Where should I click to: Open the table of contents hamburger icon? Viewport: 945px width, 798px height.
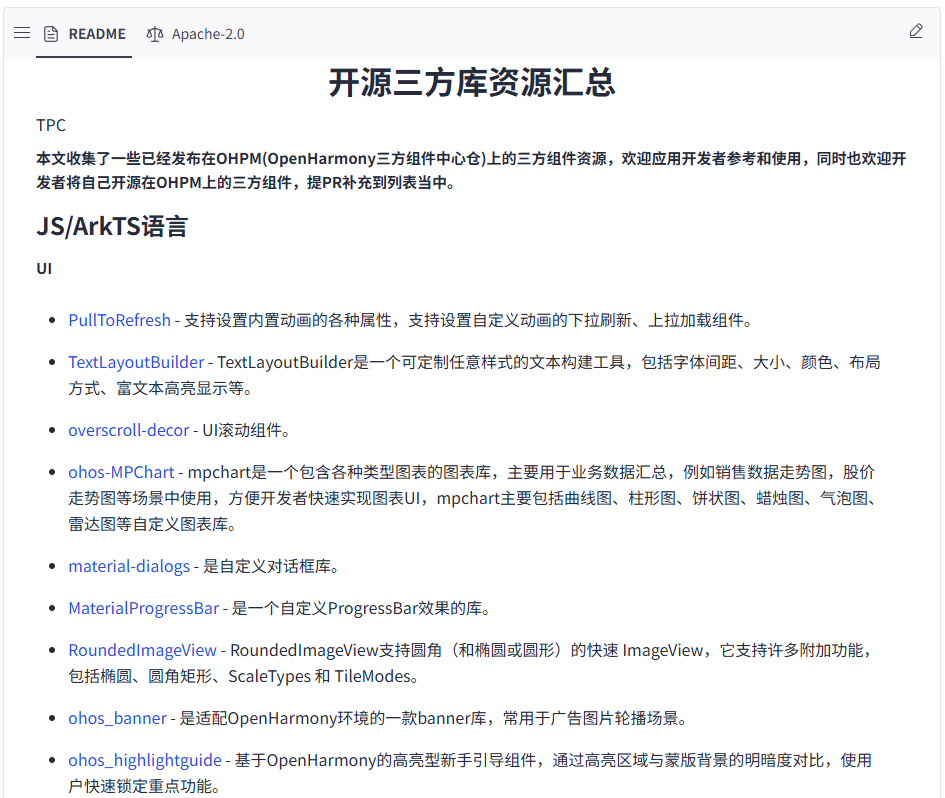22,33
